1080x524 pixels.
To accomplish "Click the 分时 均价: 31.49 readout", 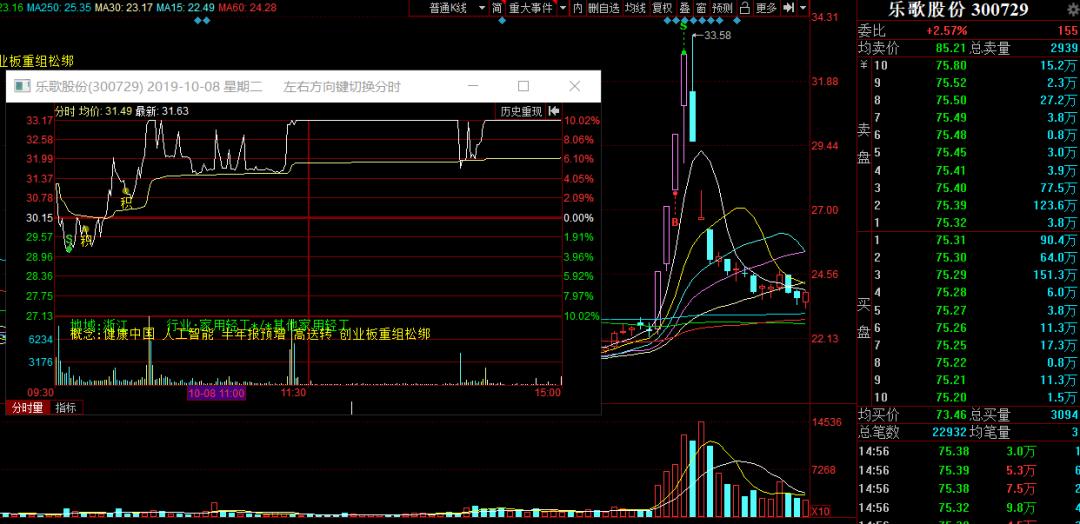I will tap(92, 111).
